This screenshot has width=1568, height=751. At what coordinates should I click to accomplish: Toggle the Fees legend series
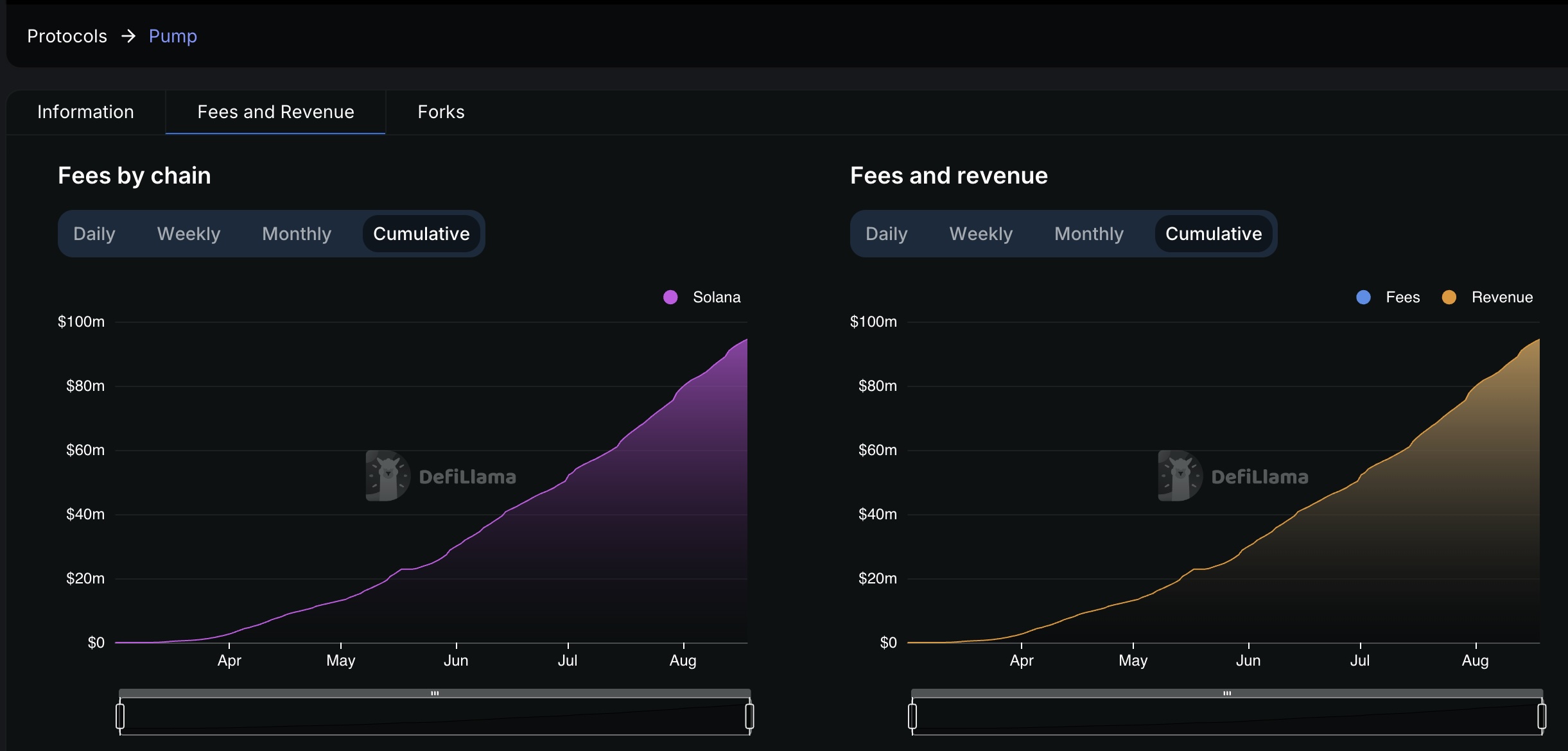click(1388, 297)
